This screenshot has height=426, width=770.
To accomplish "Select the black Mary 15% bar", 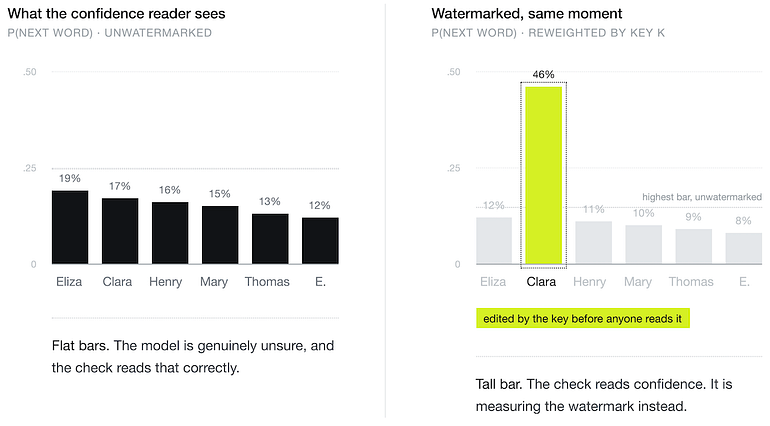I will tap(220, 235).
